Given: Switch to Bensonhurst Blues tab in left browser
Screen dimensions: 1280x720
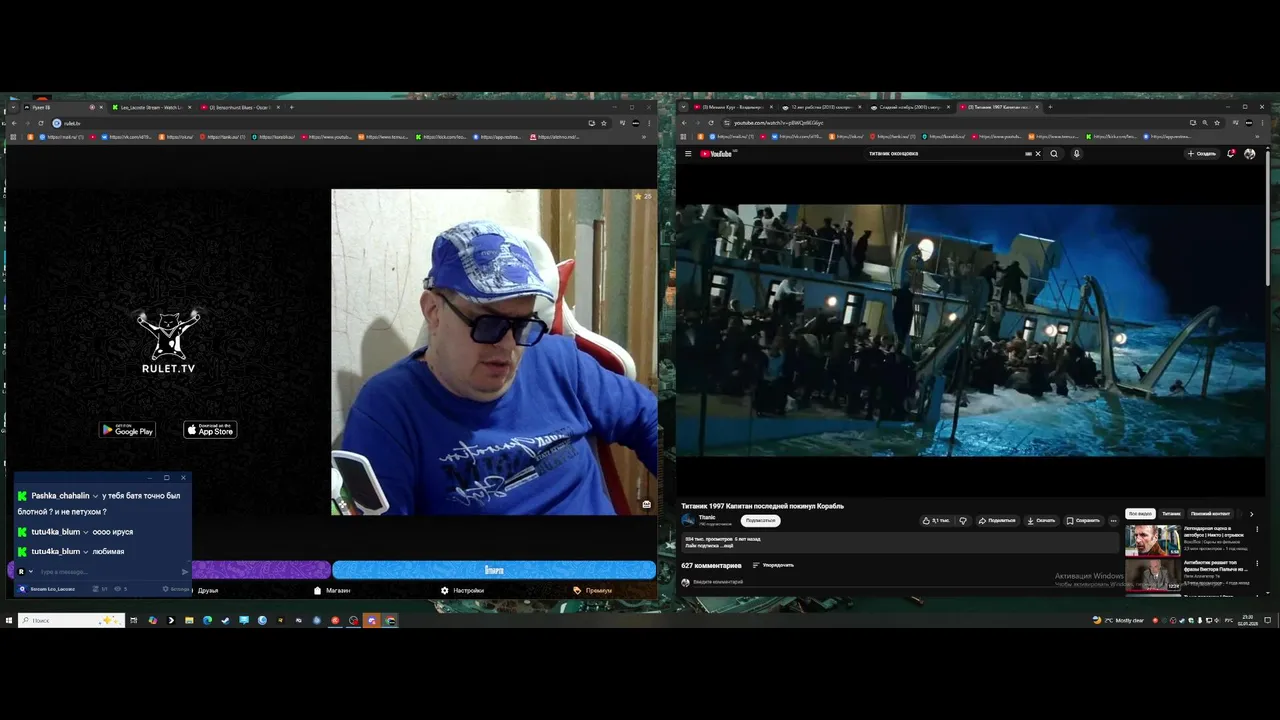Looking at the screenshot, I should [238, 107].
